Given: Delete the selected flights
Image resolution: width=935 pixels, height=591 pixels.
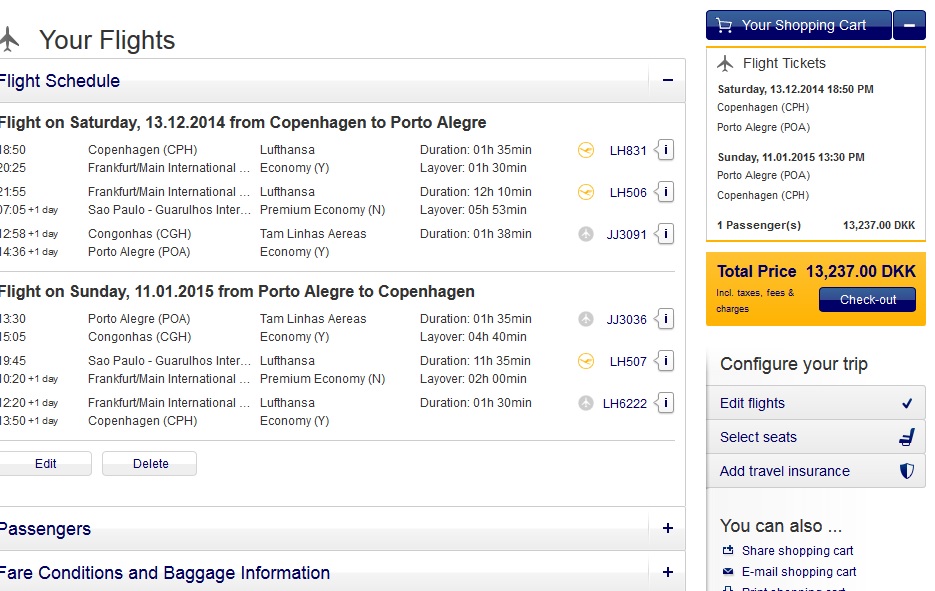Looking at the screenshot, I should click(x=150, y=464).
